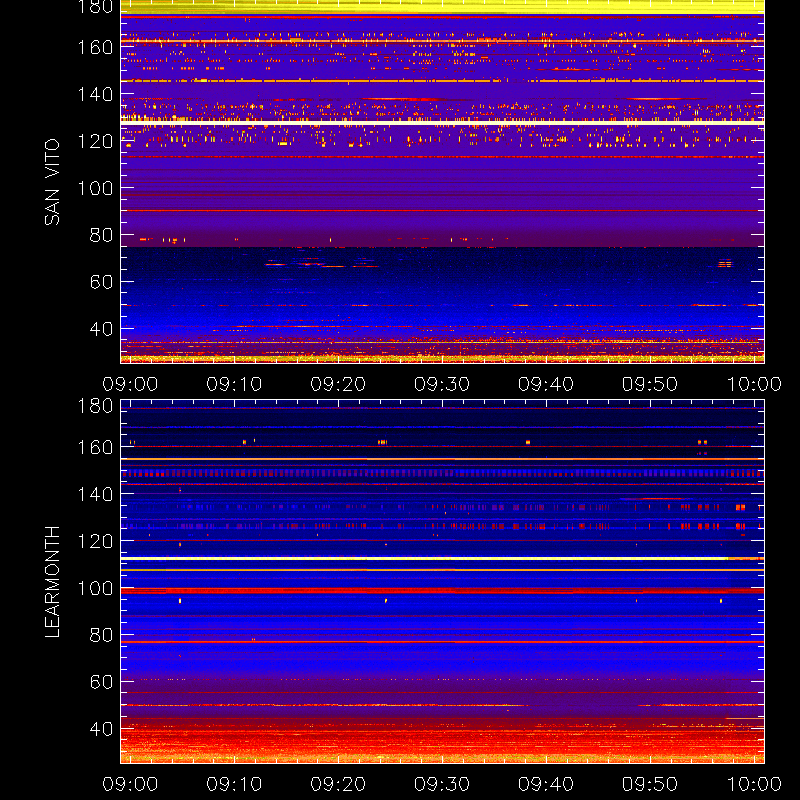The height and width of the screenshot is (800, 800).
Task: Select the 100 frequency label on San Vito axis
Action: [x=95, y=188]
